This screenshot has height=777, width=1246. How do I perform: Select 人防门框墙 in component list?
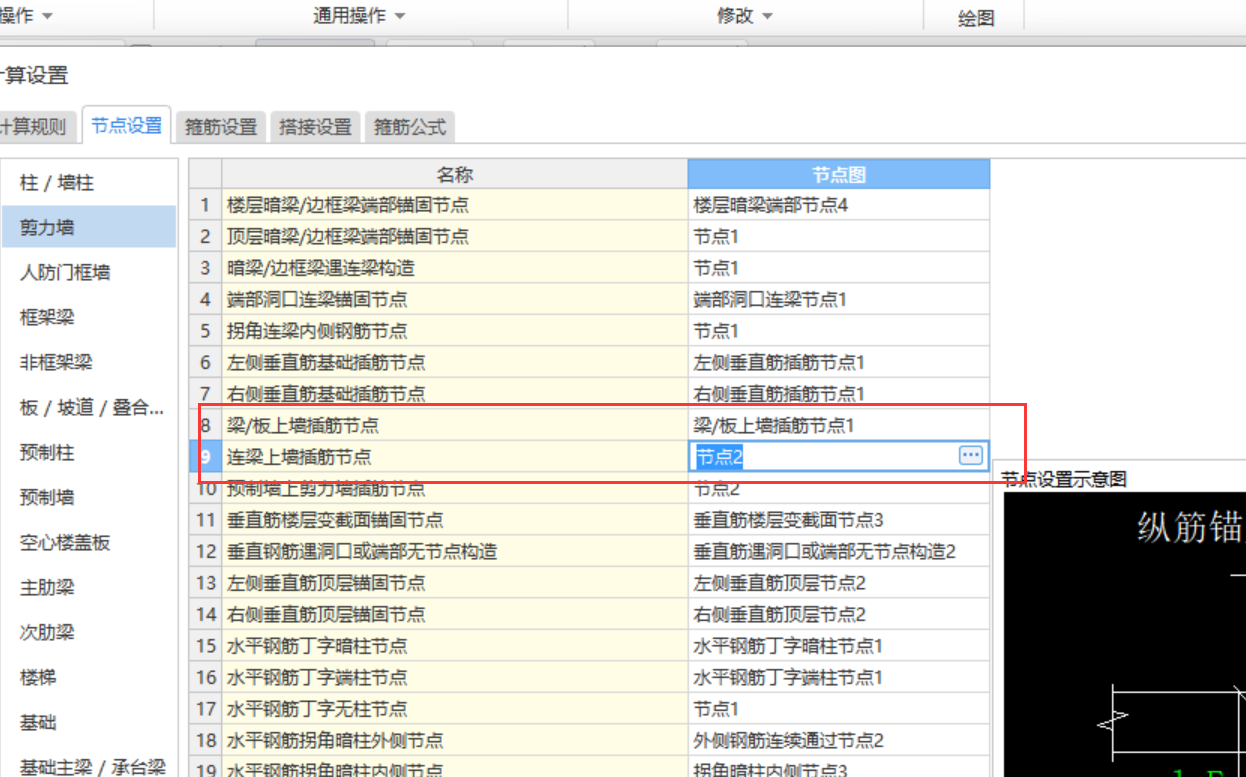point(88,272)
